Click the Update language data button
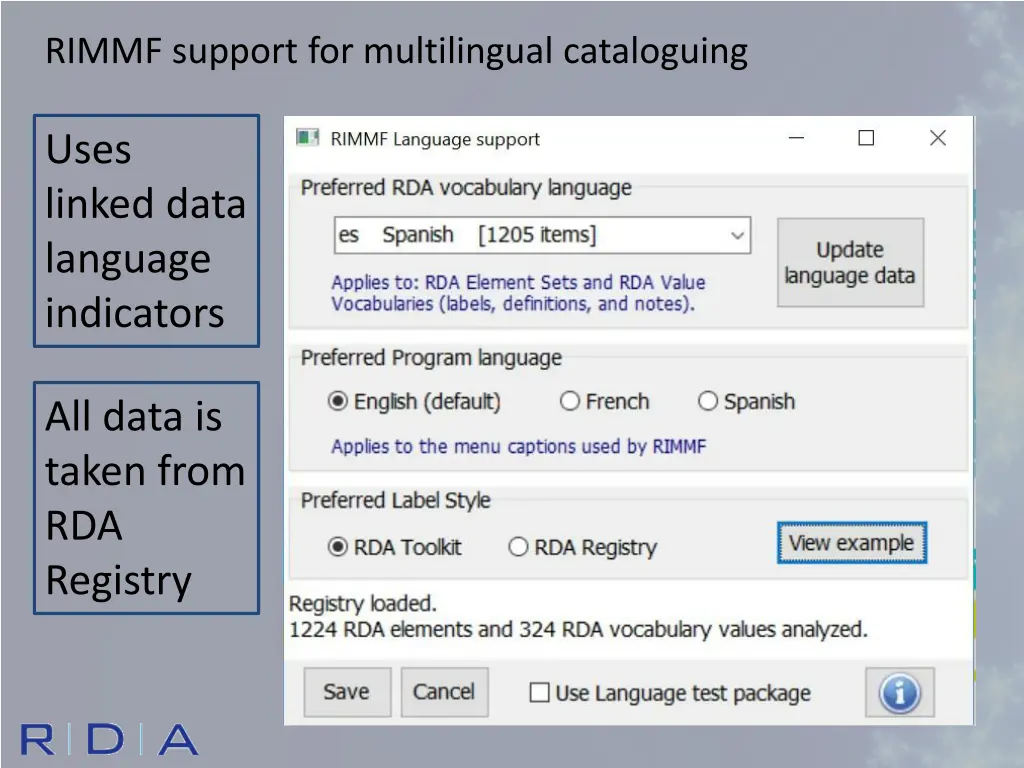 (850, 263)
